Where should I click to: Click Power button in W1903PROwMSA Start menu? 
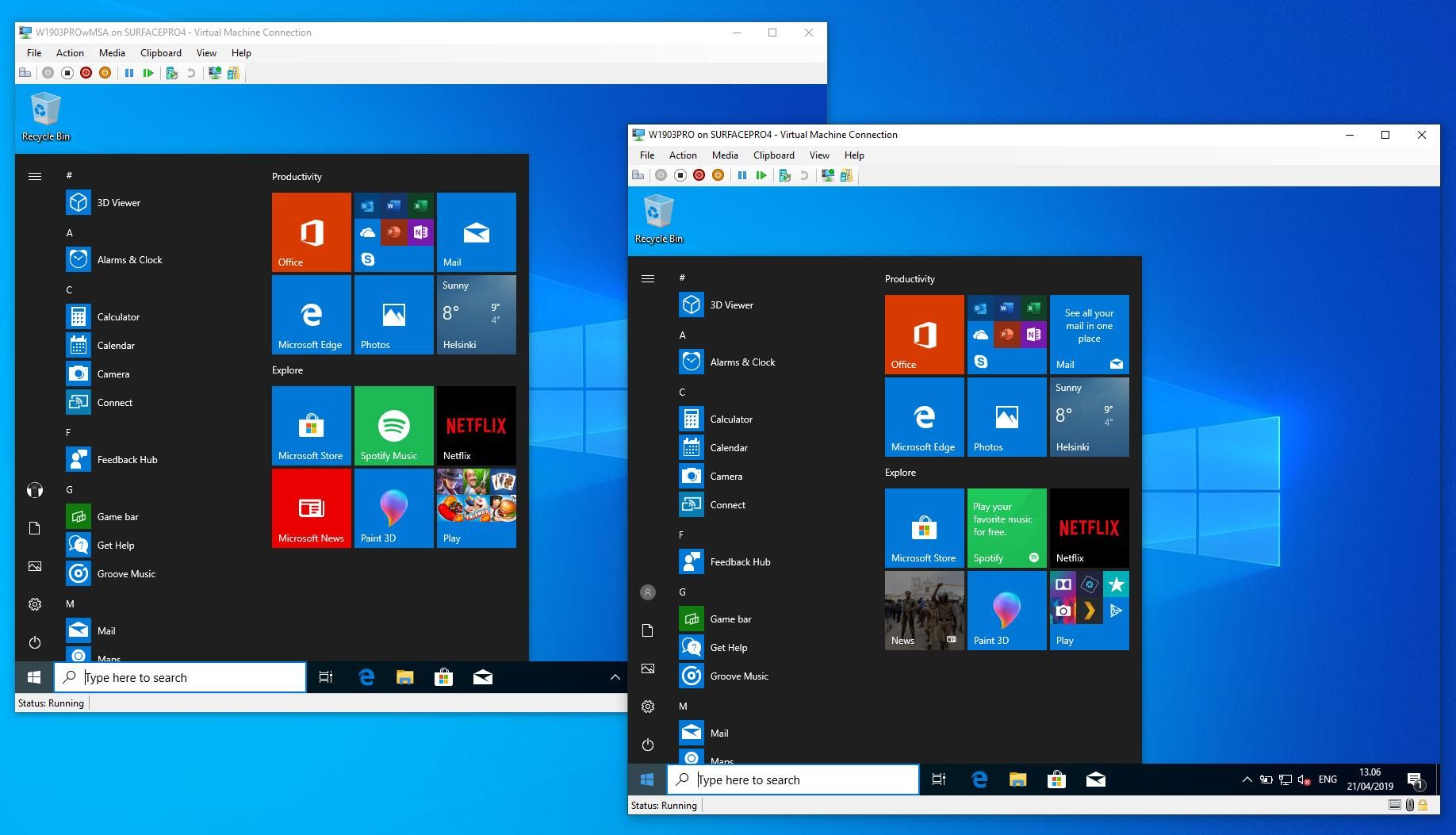35,642
